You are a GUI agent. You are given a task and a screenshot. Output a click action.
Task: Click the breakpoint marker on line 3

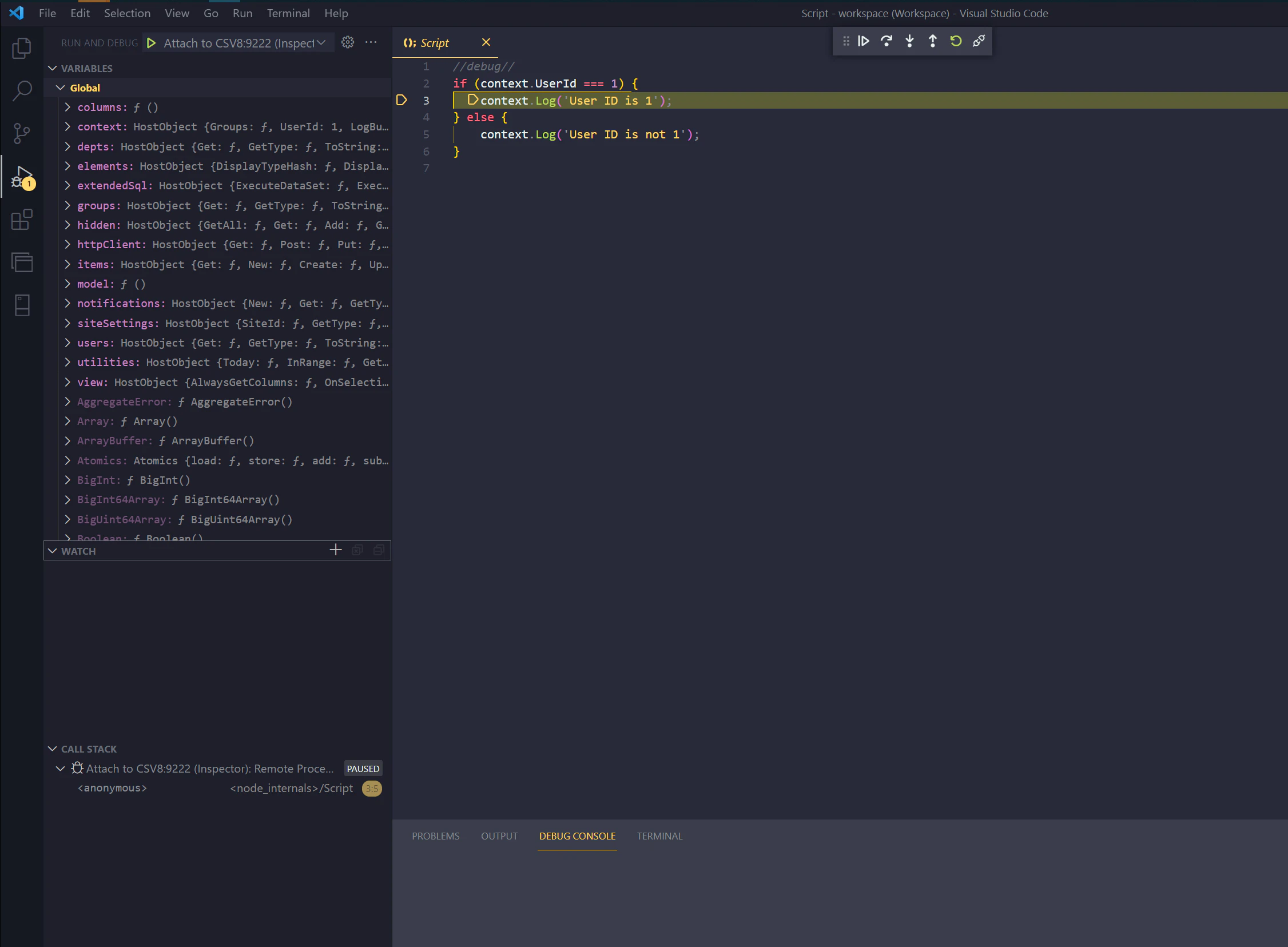(x=402, y=100)
